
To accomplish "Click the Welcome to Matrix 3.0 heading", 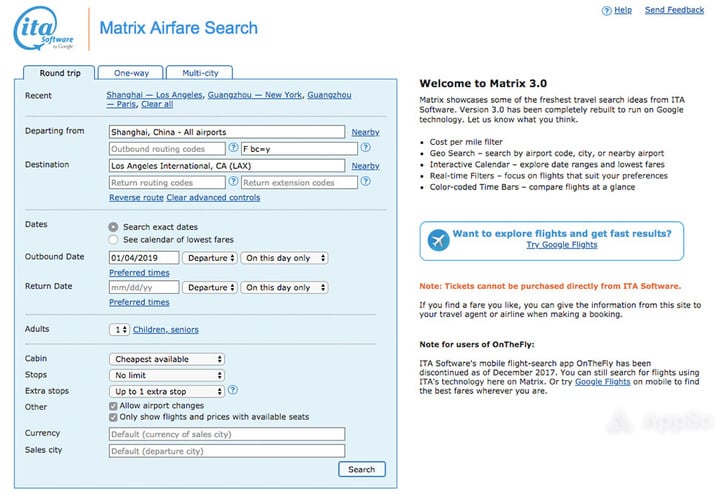I will point(483,84).
